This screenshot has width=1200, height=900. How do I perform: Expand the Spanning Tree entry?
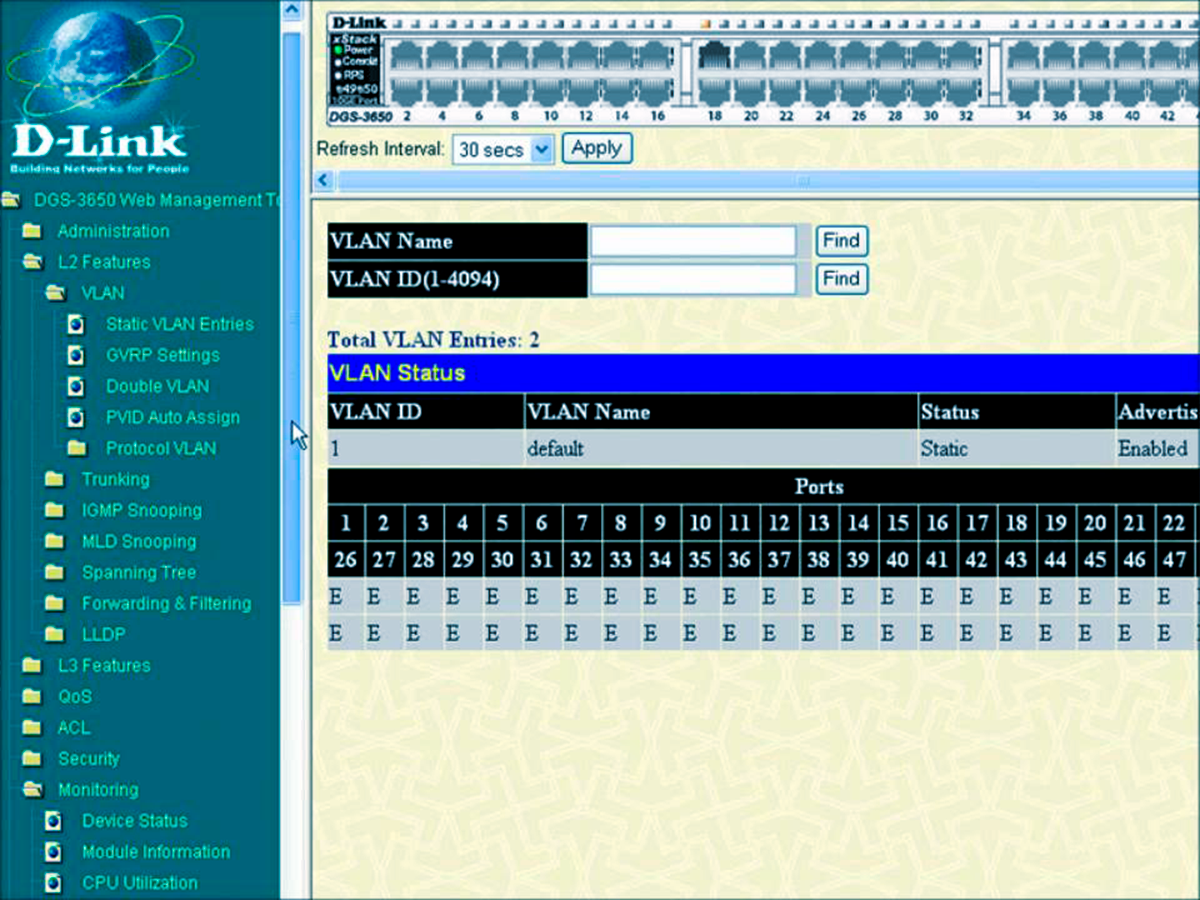click(139, 572)
